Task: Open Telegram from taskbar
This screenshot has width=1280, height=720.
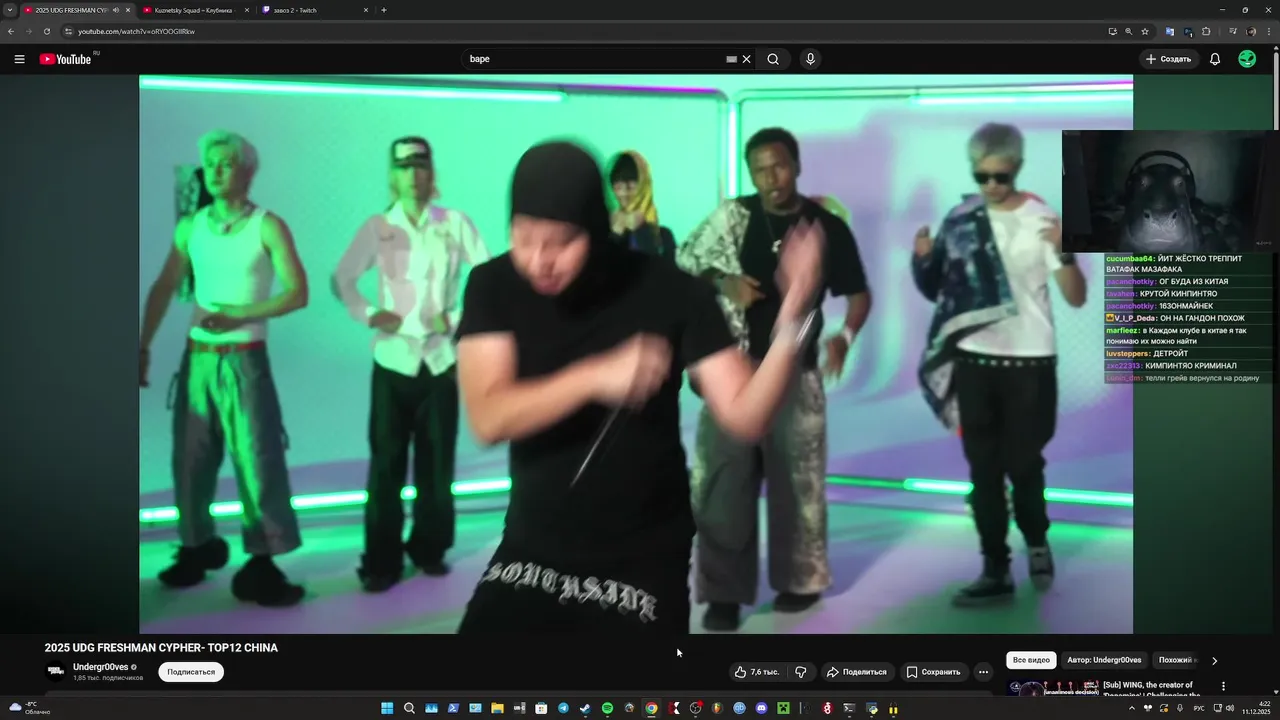Action: [x=563, y=708]
